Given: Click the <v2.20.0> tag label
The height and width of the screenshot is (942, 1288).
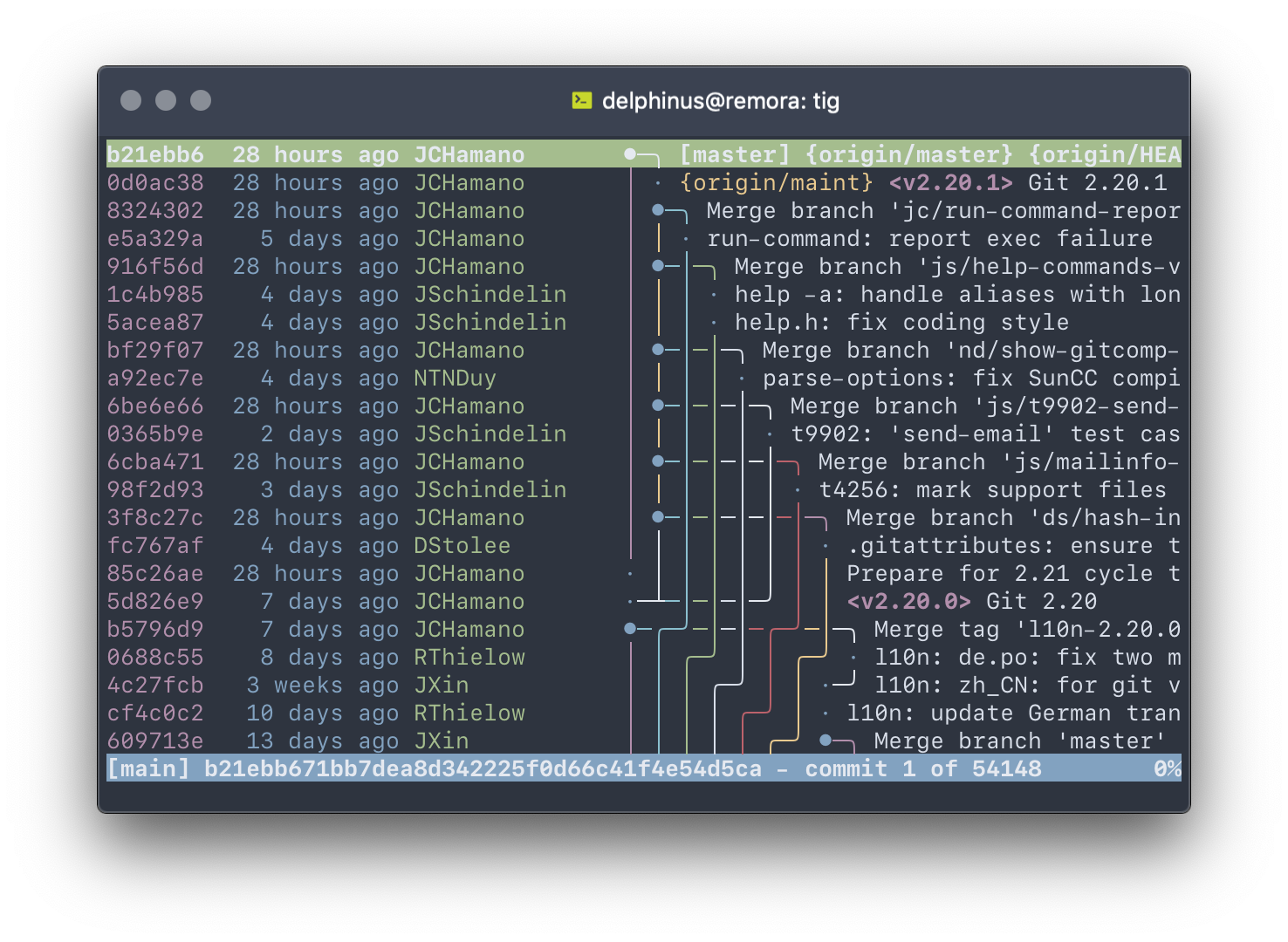Looking at the screenshot, I should coord(909,601).
